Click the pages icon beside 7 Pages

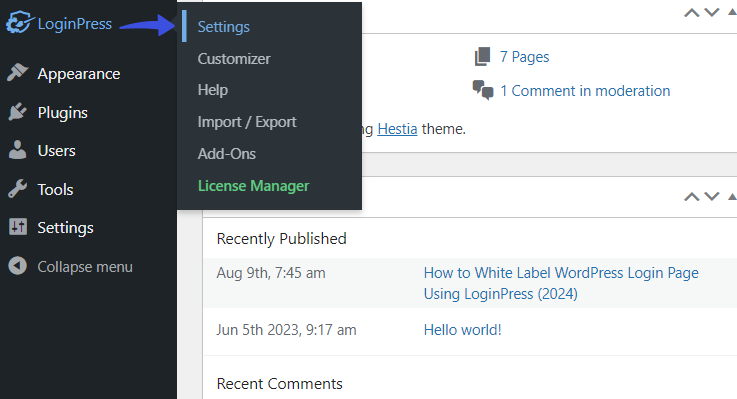coord(483,56)
